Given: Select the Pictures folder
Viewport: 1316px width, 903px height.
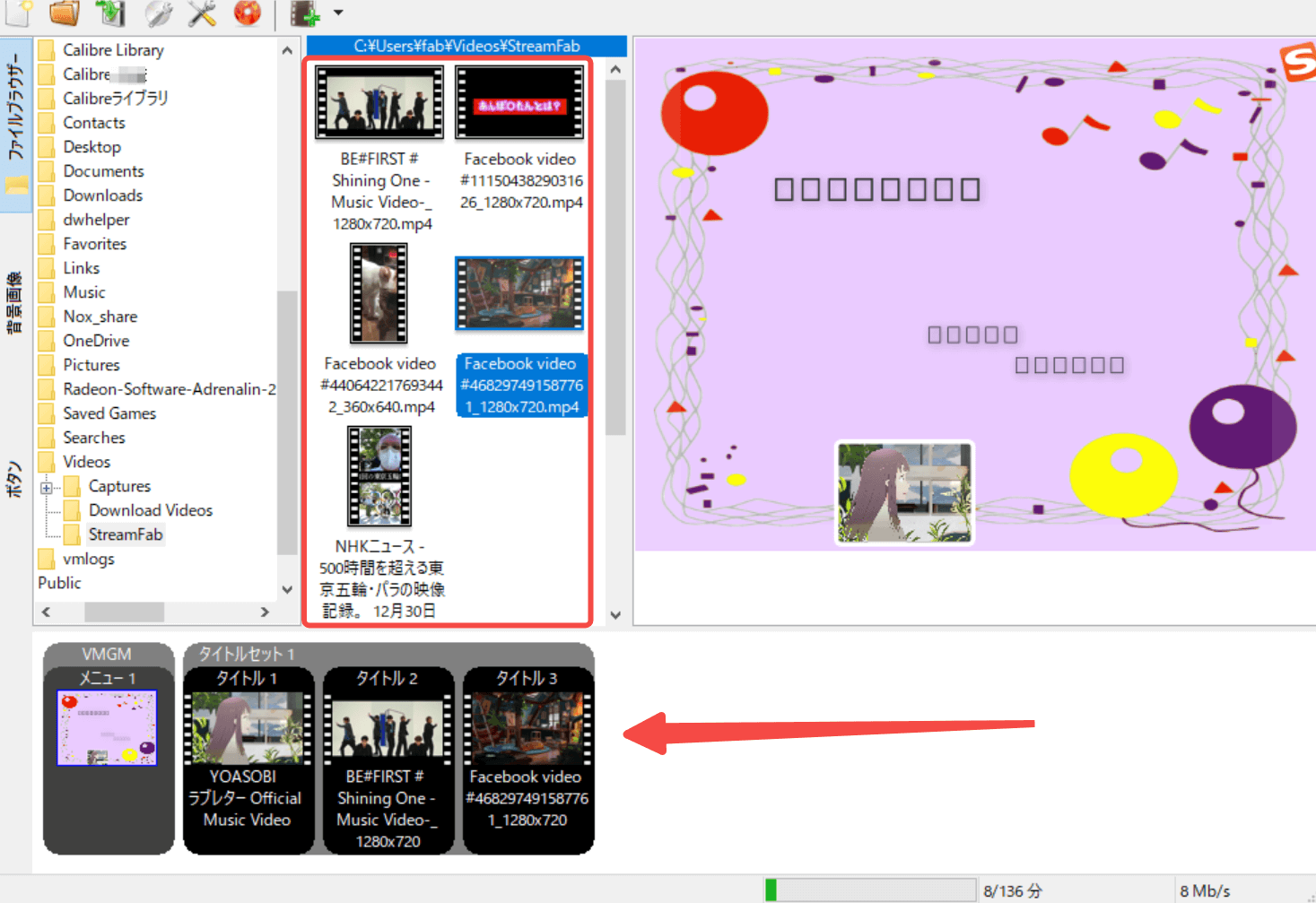Looking at the screenshot, I should [91, 365].
